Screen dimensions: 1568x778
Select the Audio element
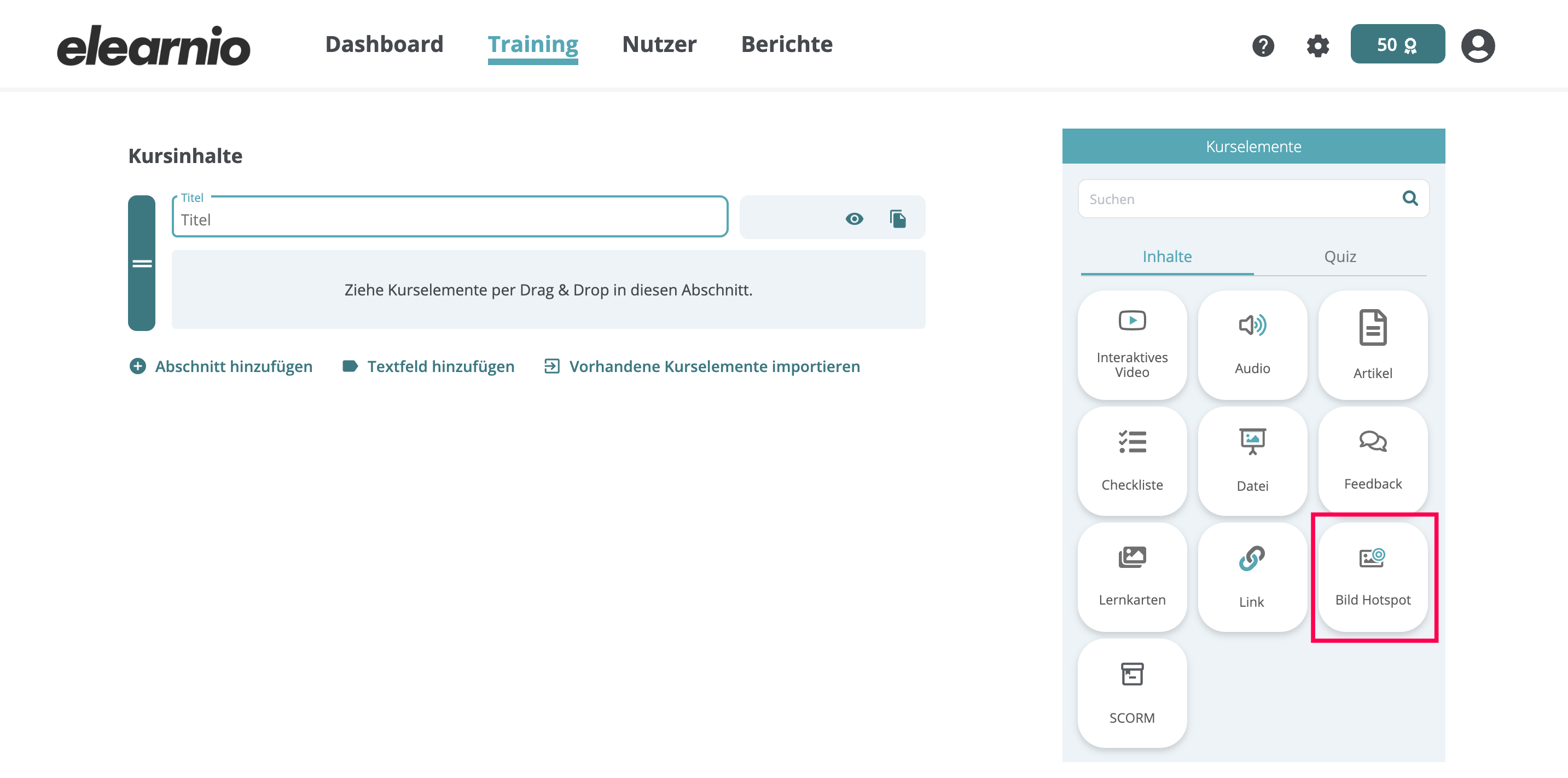tap(1252, 345)
